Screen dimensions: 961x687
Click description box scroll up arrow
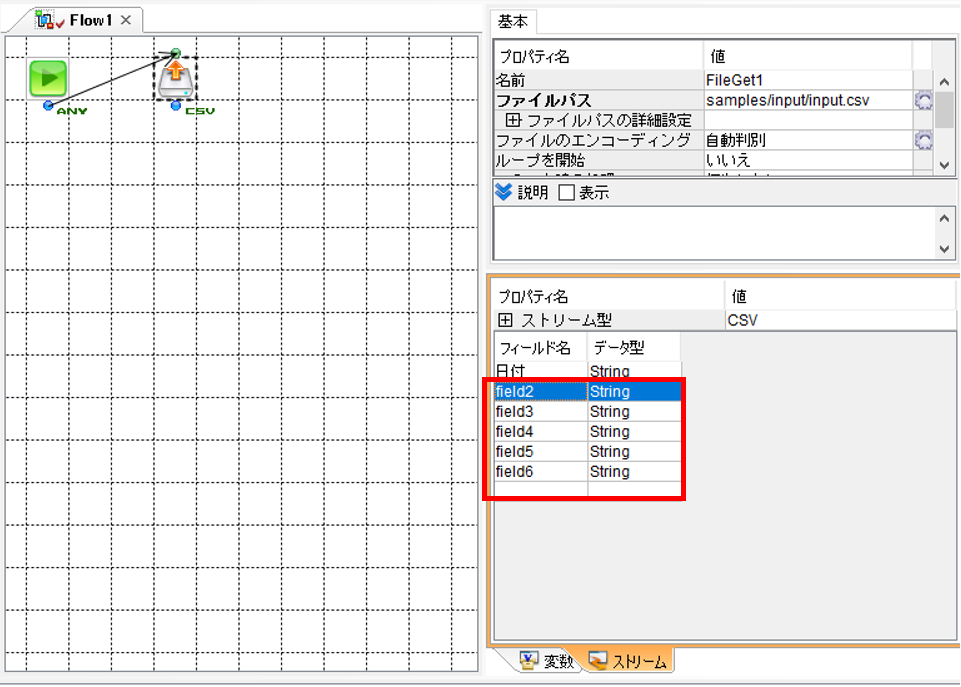point(944,218)
